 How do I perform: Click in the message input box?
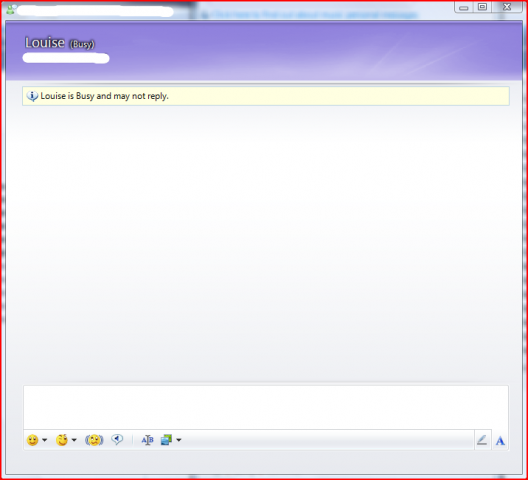pyautogui.click(x=266, y=407)
